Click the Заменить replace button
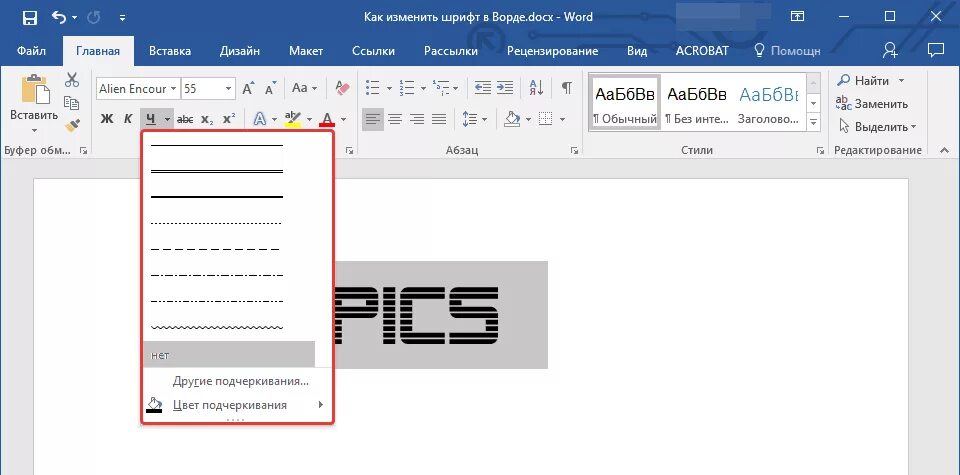This screenshot has height=475, width=960. pos(872,103)
